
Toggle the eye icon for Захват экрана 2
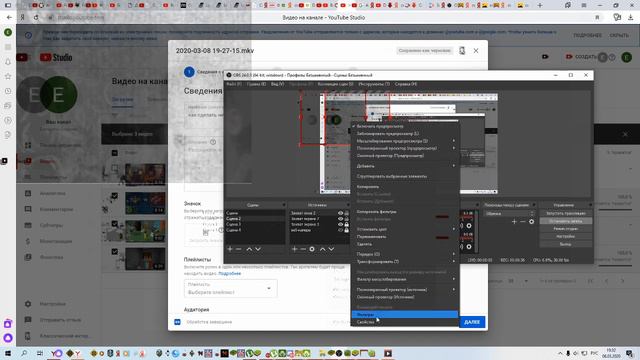coord(340,219)
